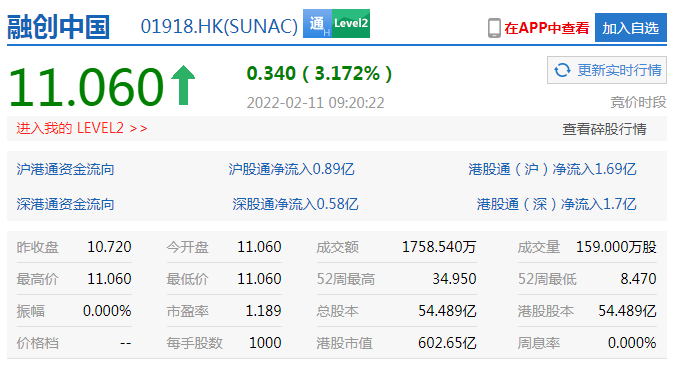Open 深港通资金流向 link

65,204
